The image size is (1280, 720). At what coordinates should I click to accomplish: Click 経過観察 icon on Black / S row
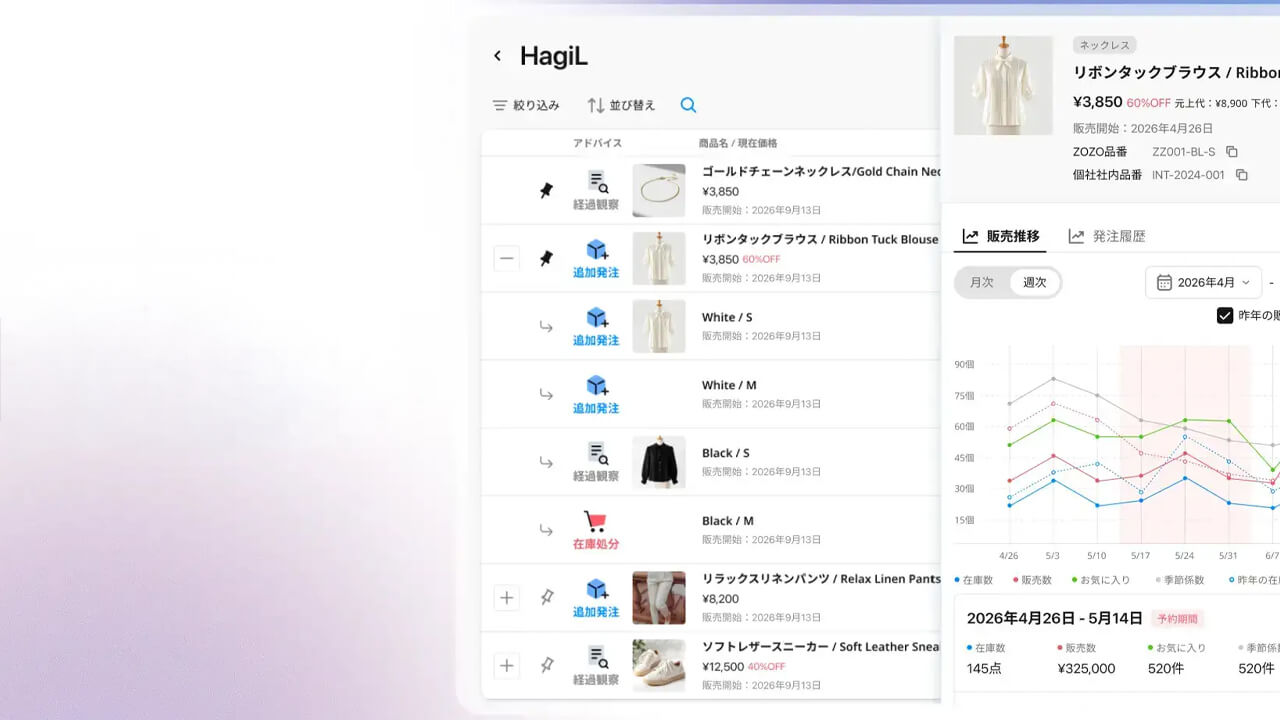pyautogui.click(x=596, y=454)
